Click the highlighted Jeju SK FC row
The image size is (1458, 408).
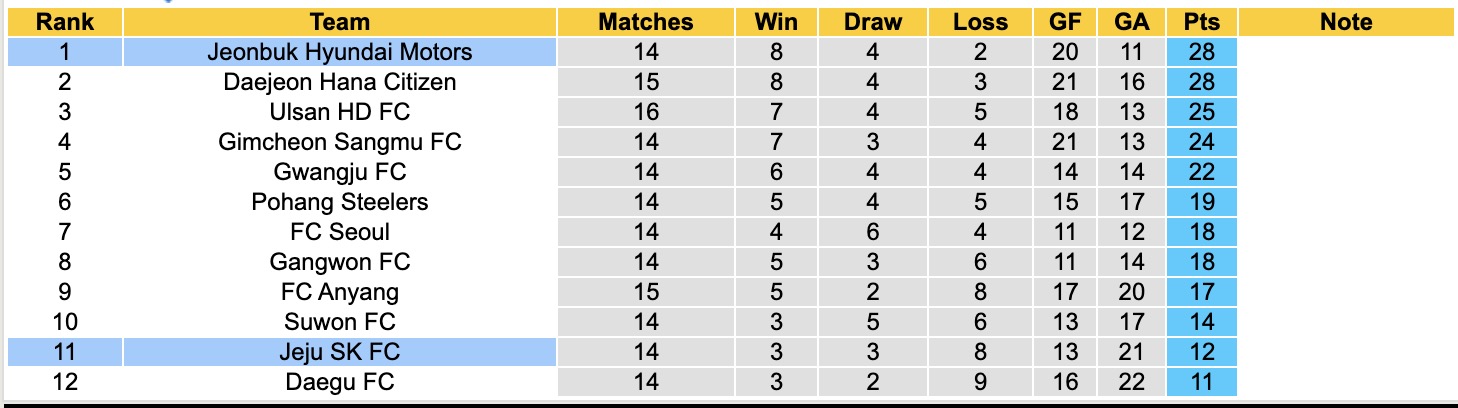click(x=340, y=352)
